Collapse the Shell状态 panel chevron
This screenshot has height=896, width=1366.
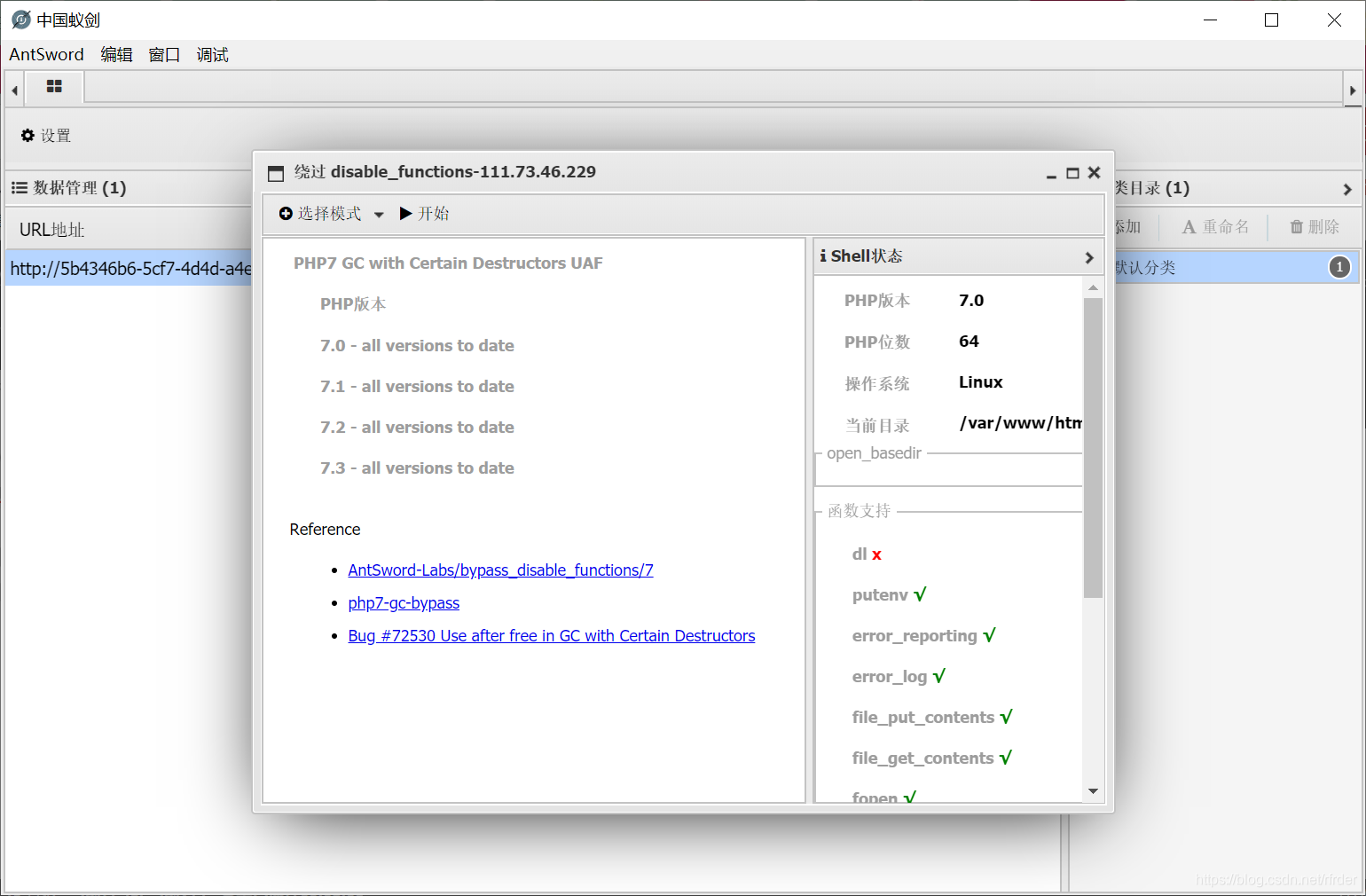click(x=1089, y=257)
